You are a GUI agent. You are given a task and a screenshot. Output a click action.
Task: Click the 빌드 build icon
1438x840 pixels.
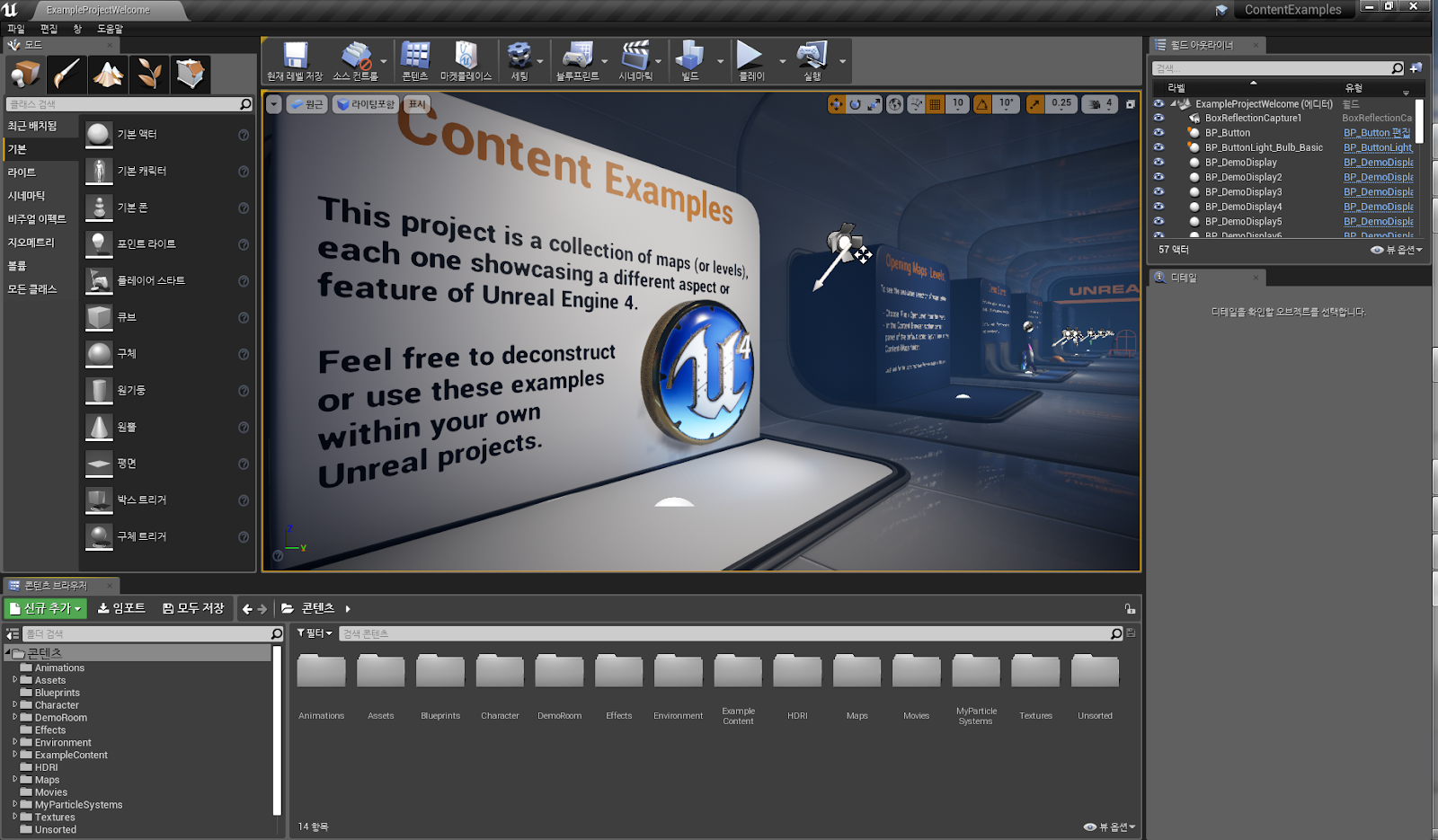(x=689, y=61)
